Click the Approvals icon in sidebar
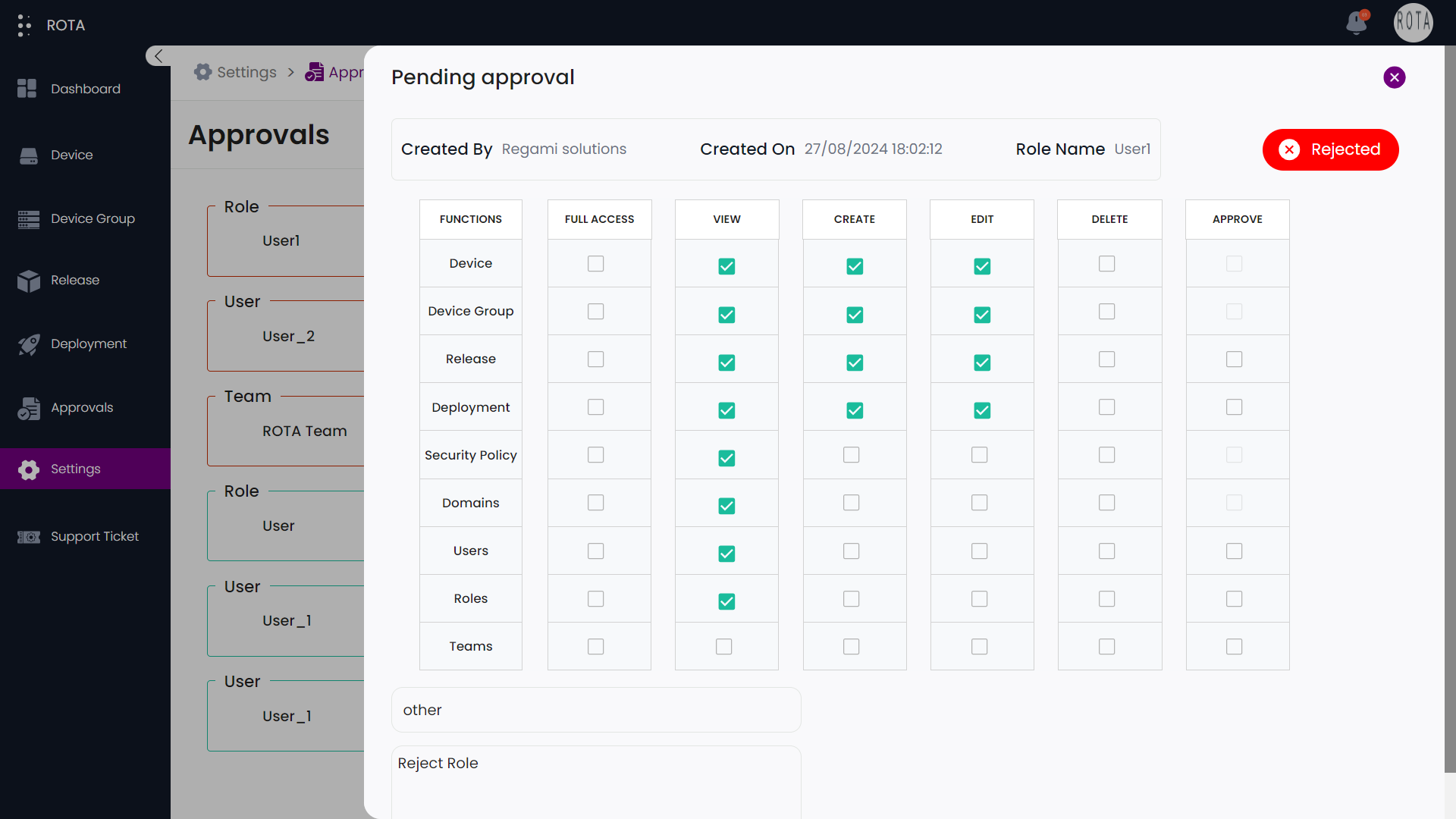1456x819 pixels. pos(29,407)
